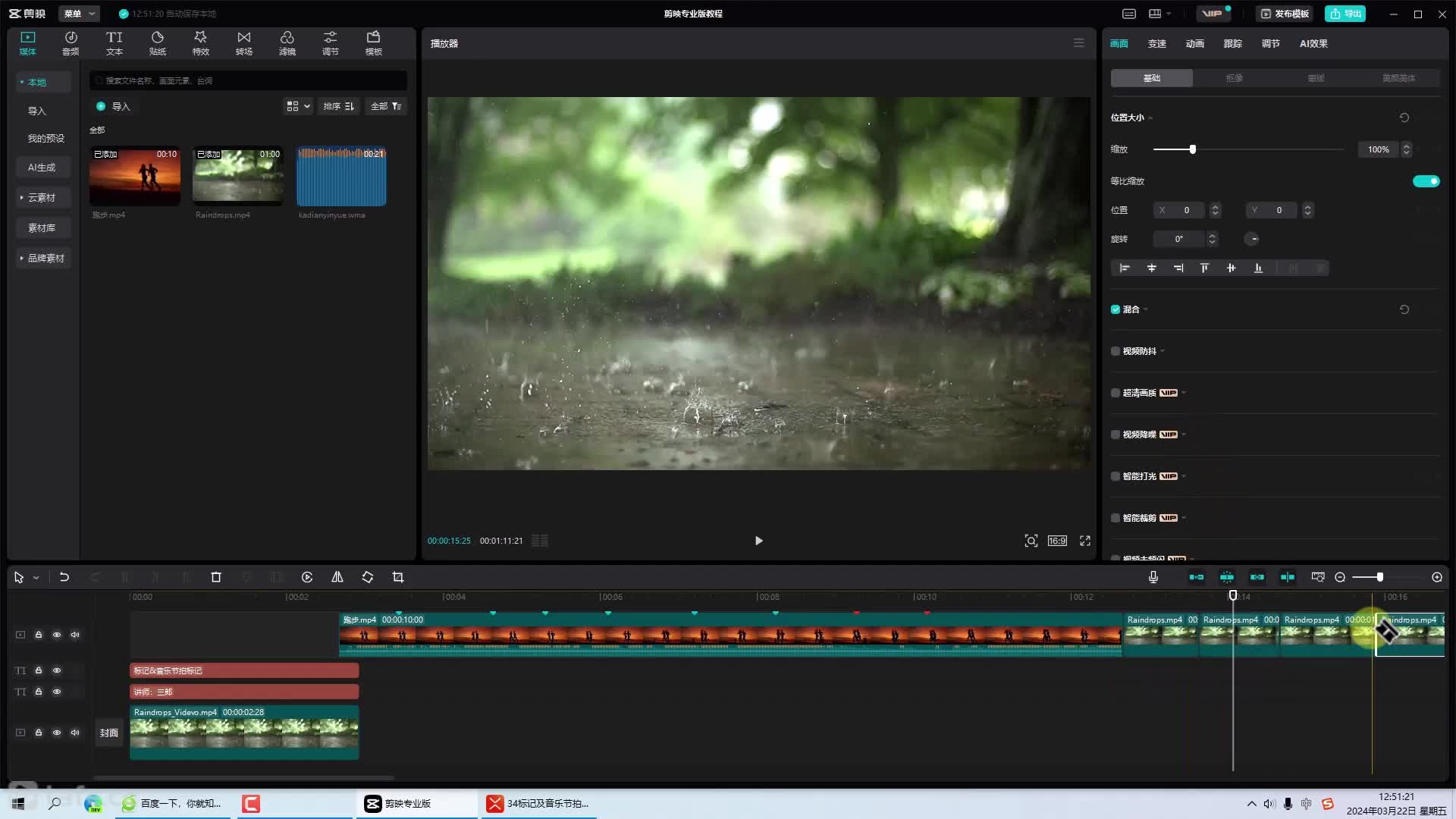Screen dimensions: 1456x819
Task: Switch to the 动画 tab
Action: click(x=1194, y=43)
